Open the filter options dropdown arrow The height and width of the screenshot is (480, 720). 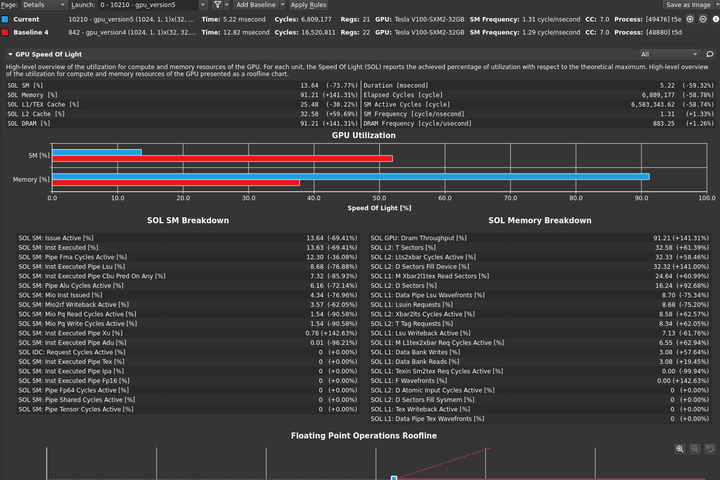[x=226, y=5]
